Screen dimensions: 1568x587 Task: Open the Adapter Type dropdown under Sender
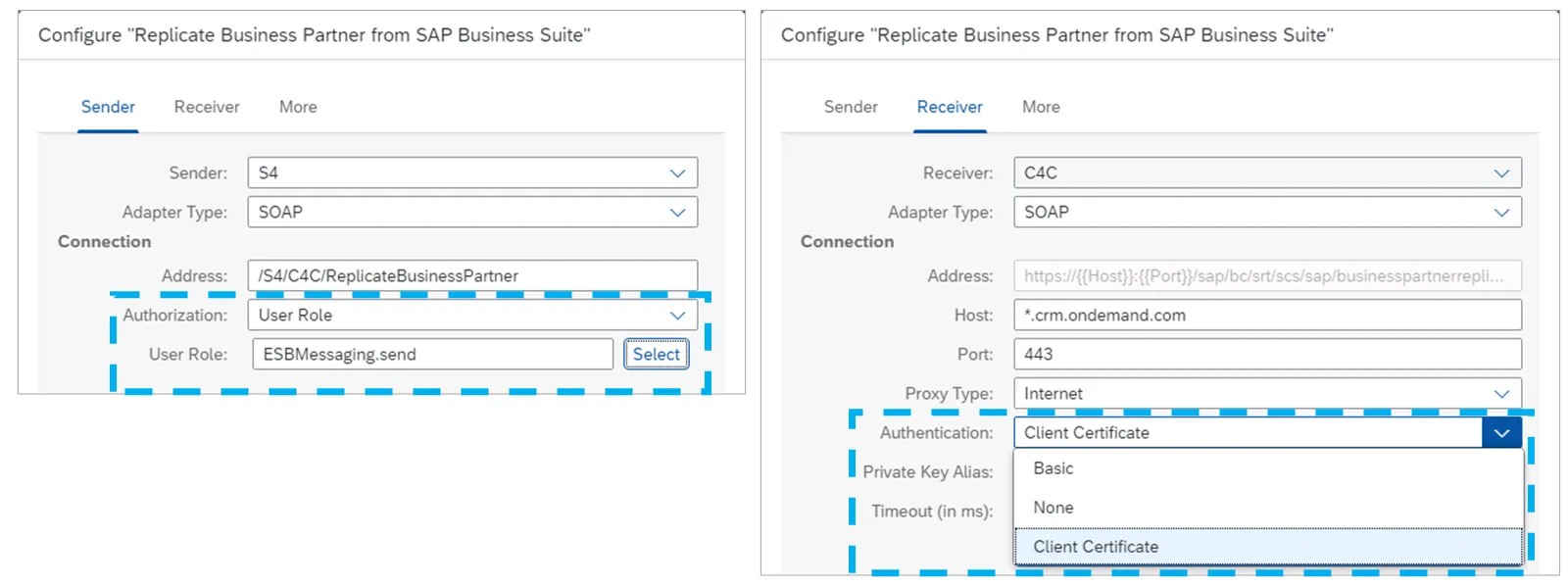472,212
